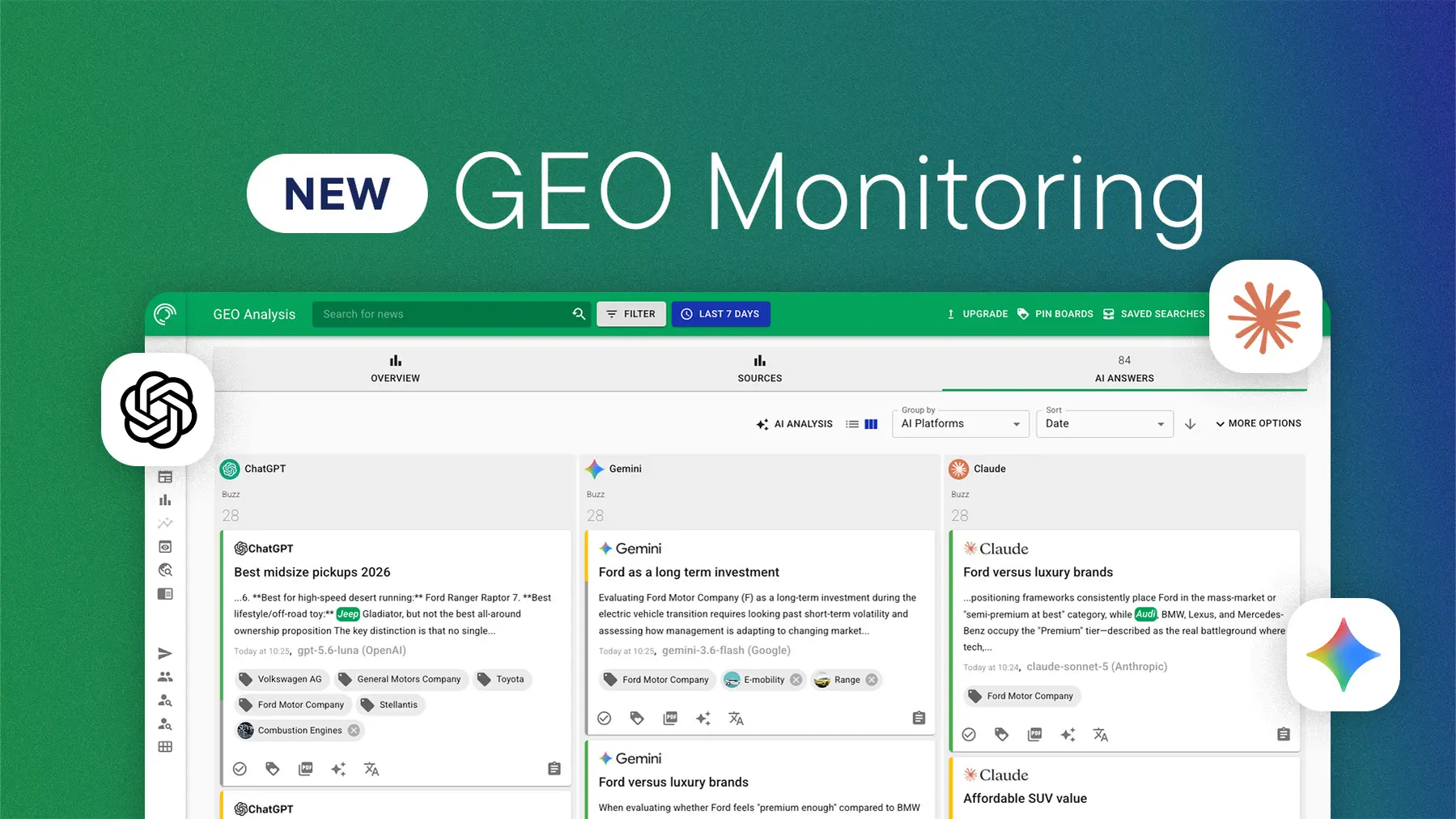
Task: Tag the Best midsize pickups card
Action: (273, 769)
